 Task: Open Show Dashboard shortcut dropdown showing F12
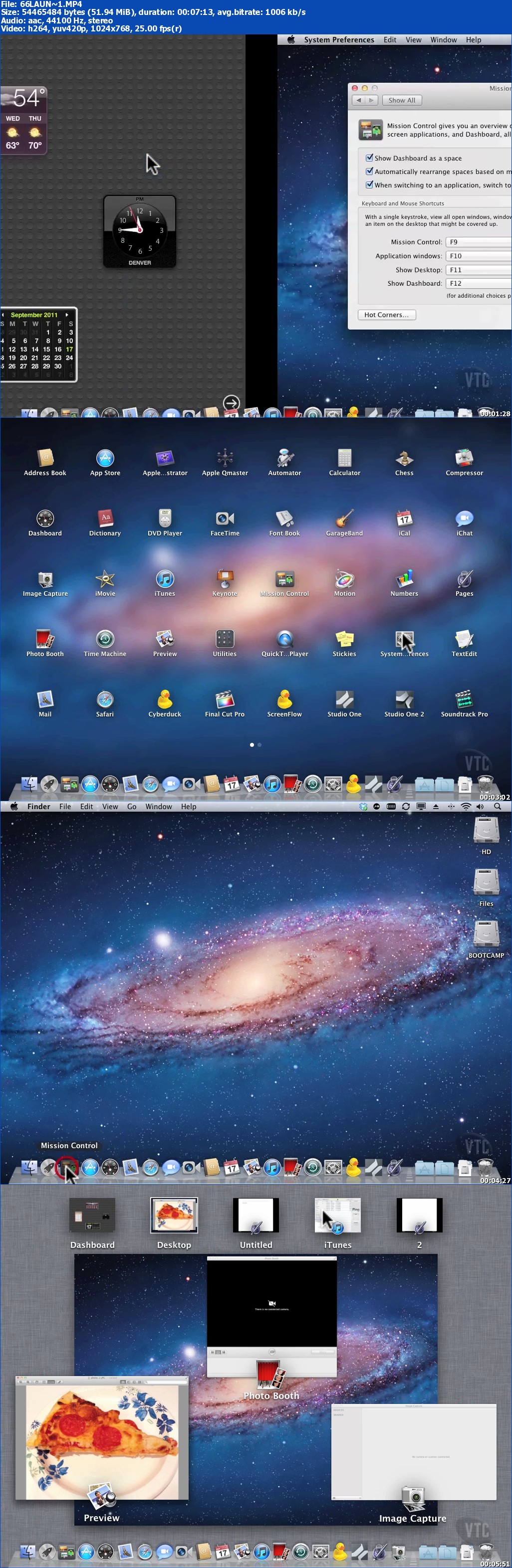[479, 283]
